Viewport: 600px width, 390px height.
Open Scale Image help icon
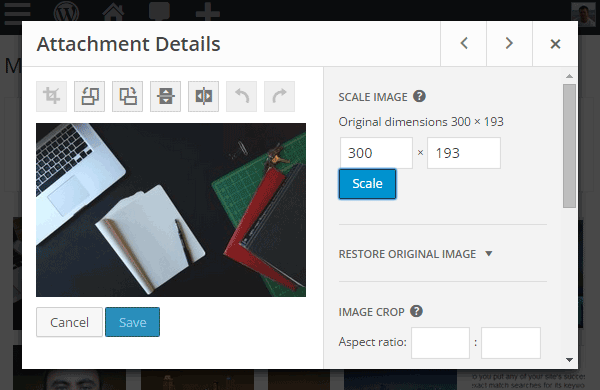pyautogui.click(x=419, y=96)
